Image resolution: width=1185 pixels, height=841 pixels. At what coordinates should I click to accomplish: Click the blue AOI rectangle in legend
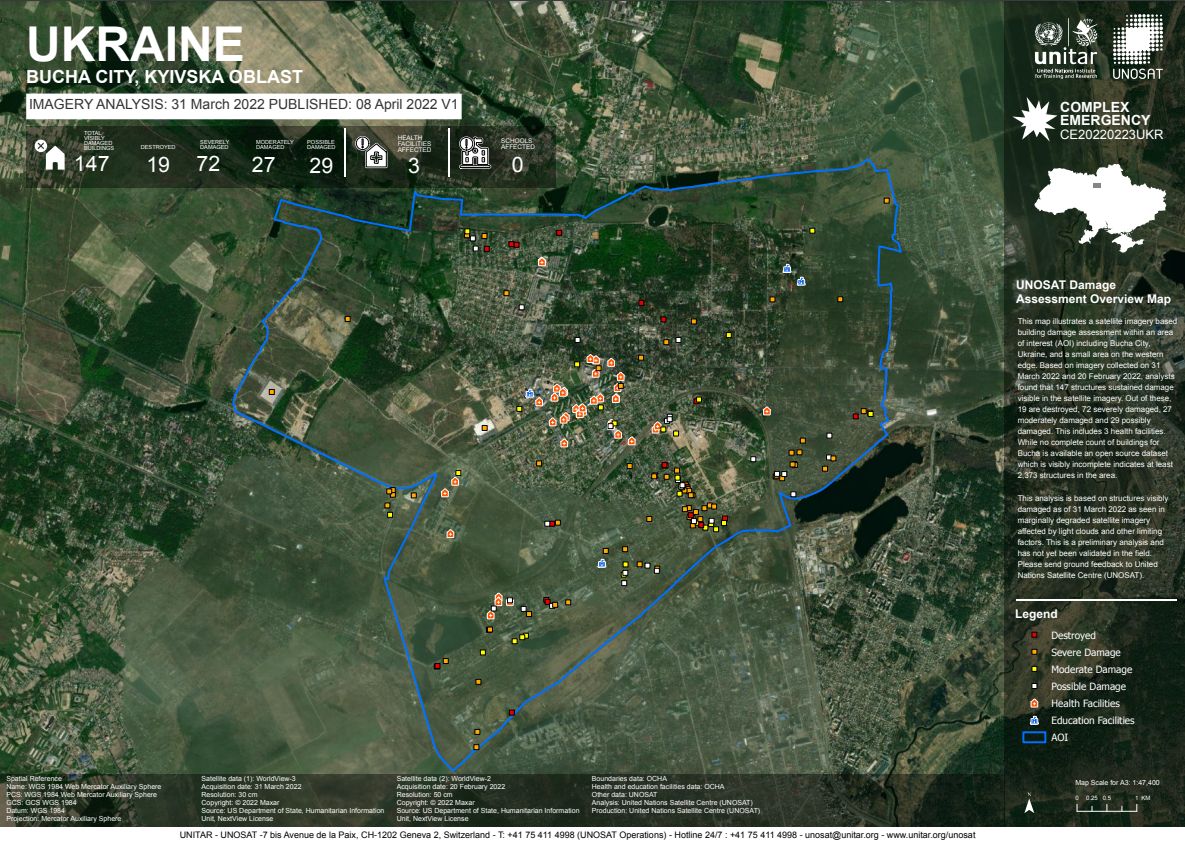(1034, 738)
